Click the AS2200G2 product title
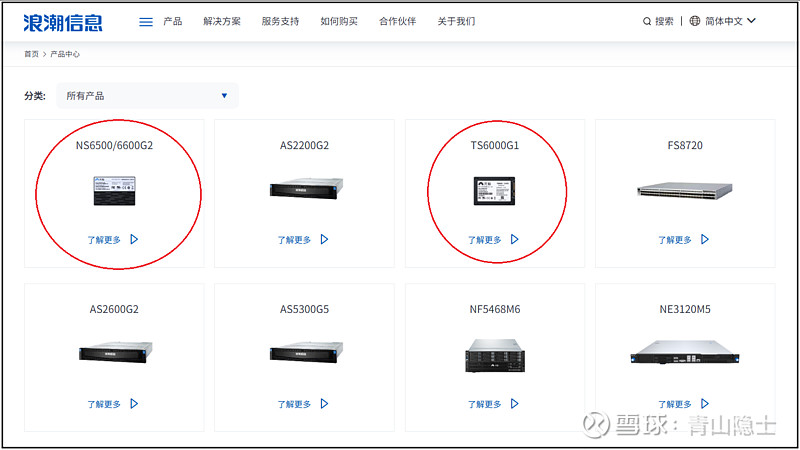This screenshot has width=800, height=450. (304, 145)
